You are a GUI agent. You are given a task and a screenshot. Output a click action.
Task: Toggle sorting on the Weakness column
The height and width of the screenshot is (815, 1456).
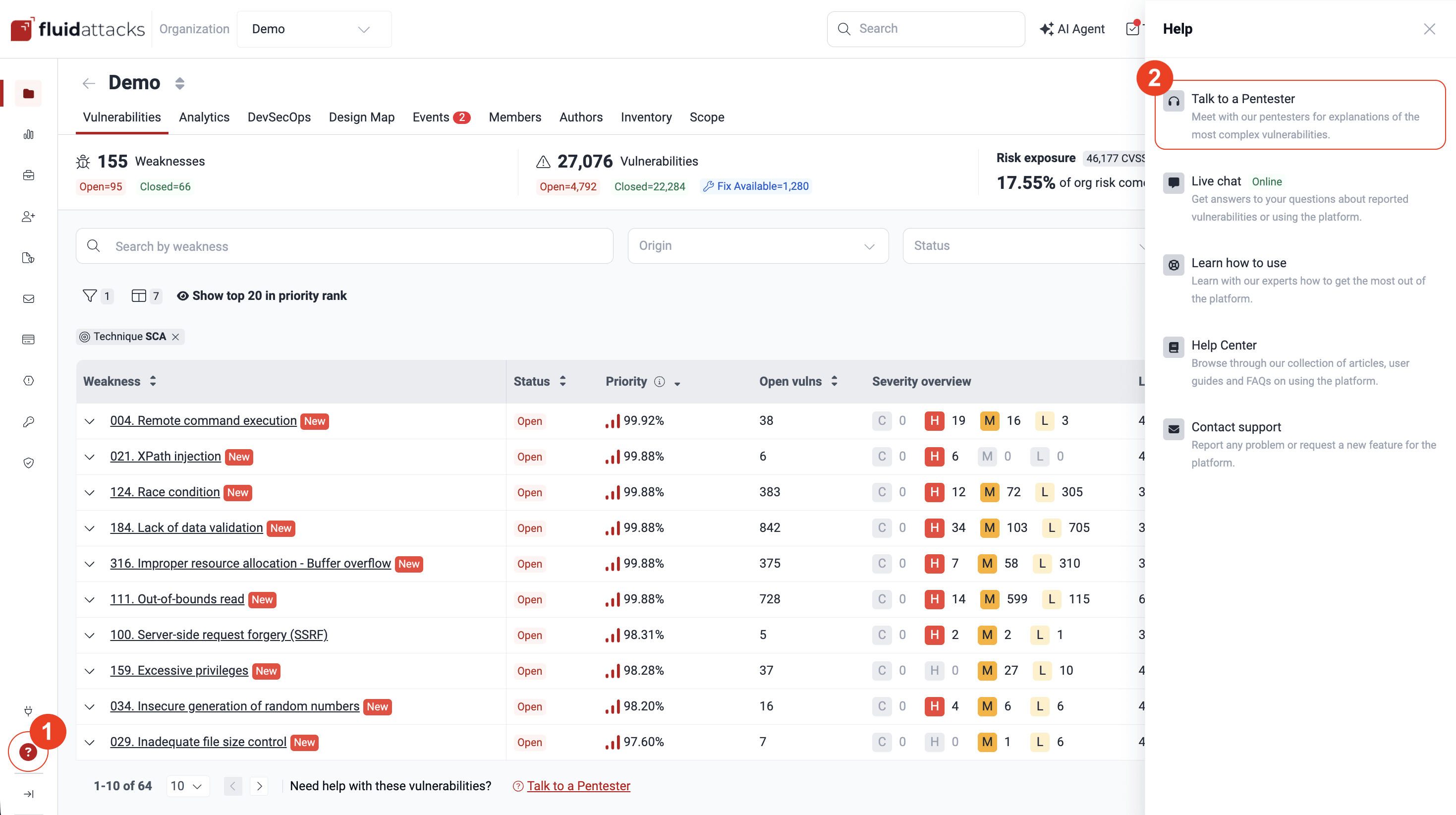click(153, 381)
